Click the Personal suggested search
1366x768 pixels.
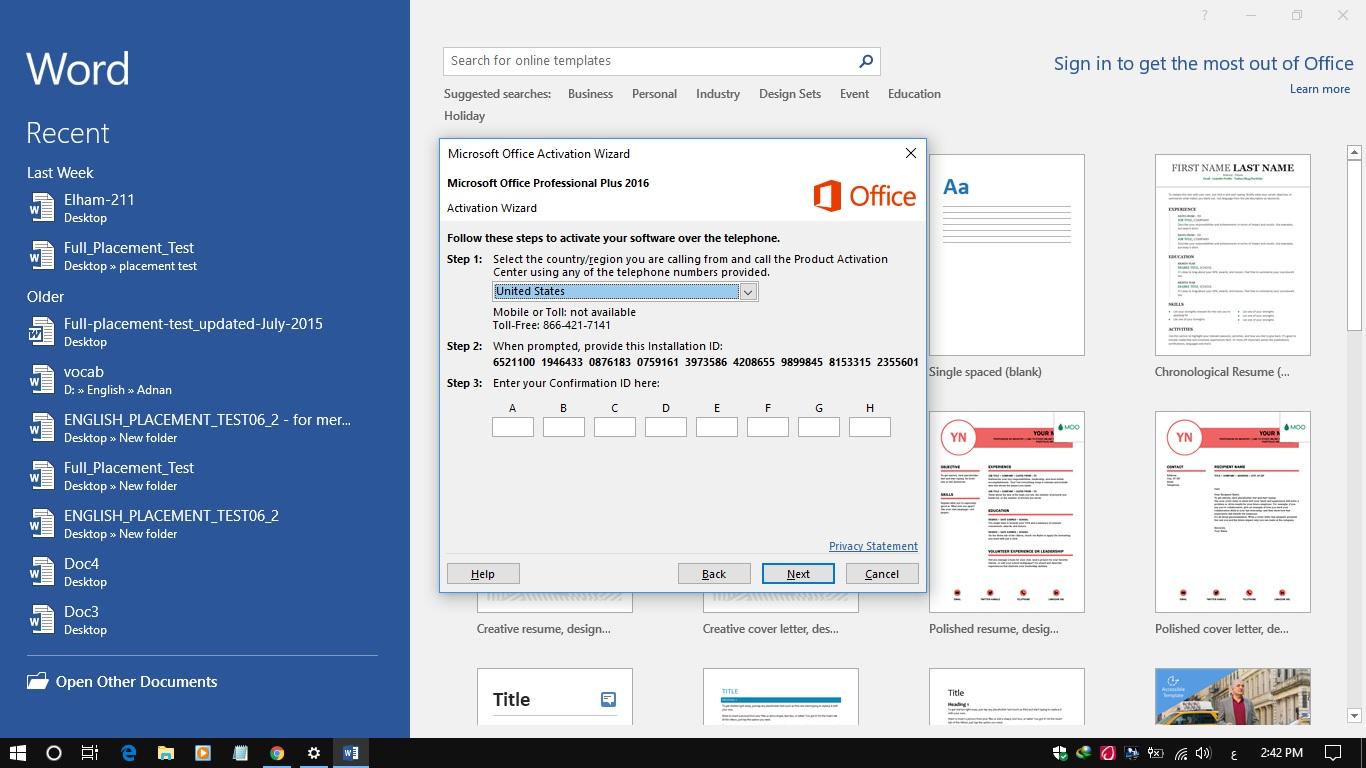point(654,94)
